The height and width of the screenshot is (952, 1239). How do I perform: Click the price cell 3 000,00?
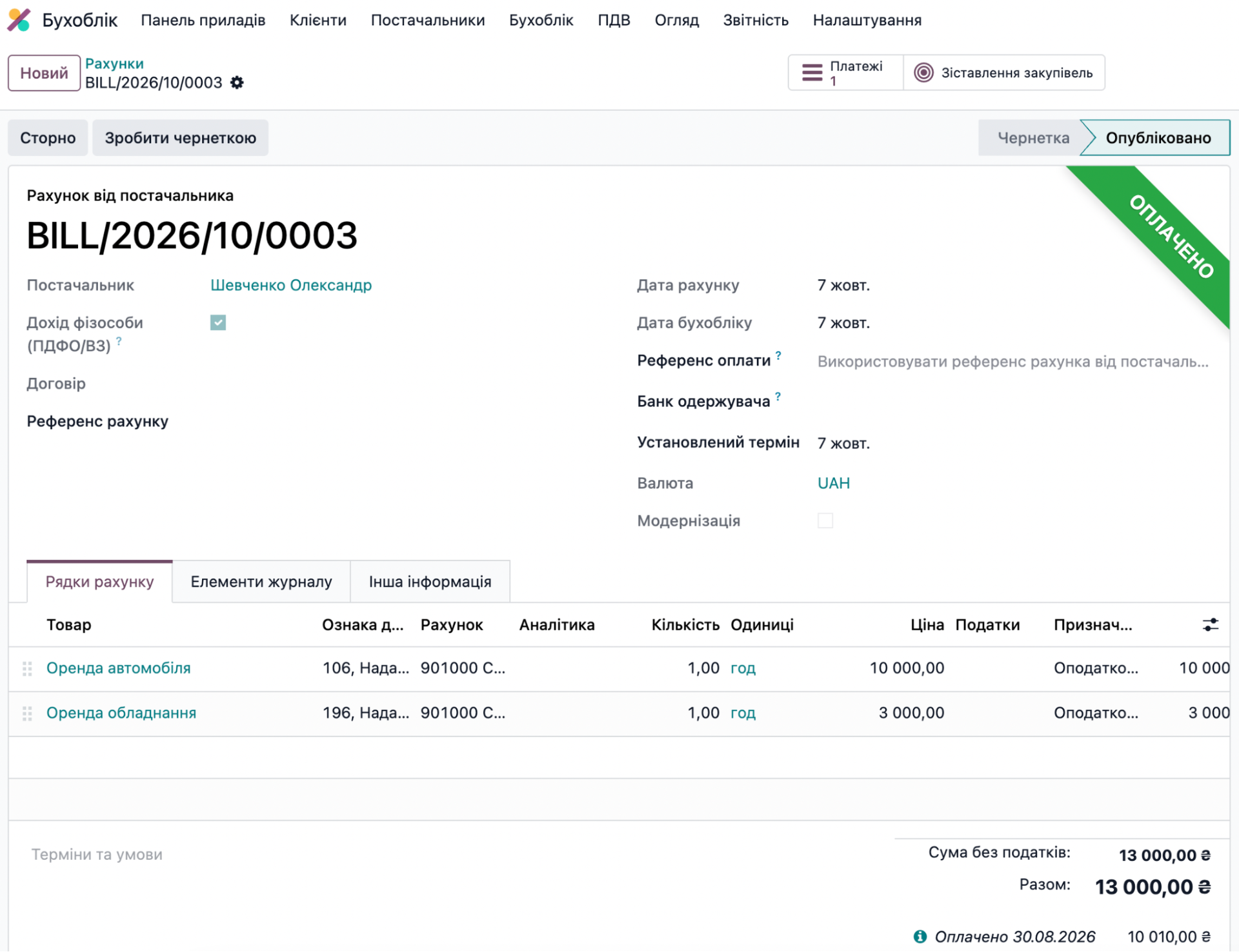[911, 713]
